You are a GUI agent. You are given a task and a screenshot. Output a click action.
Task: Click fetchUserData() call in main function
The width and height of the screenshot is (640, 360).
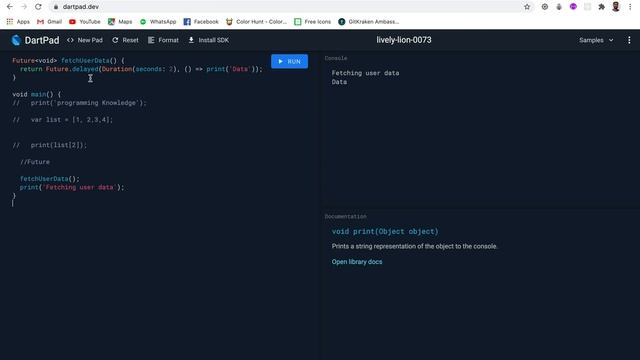(x=50, y=179)
